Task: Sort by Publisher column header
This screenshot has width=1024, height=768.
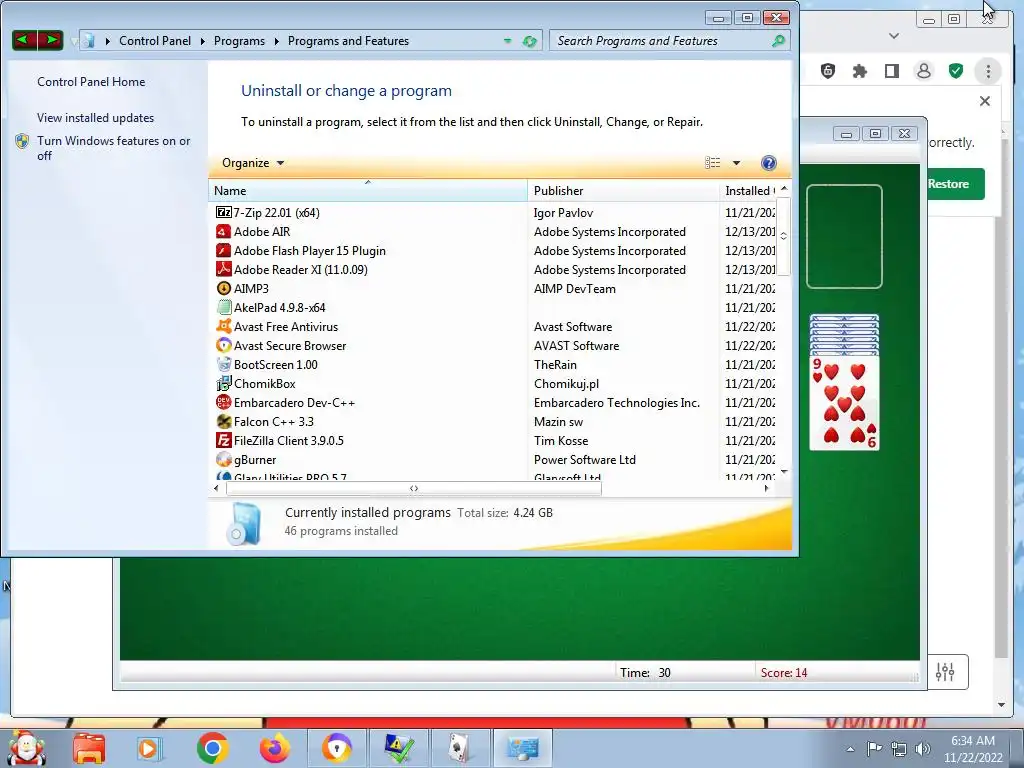Action: (x=623, y=191)
